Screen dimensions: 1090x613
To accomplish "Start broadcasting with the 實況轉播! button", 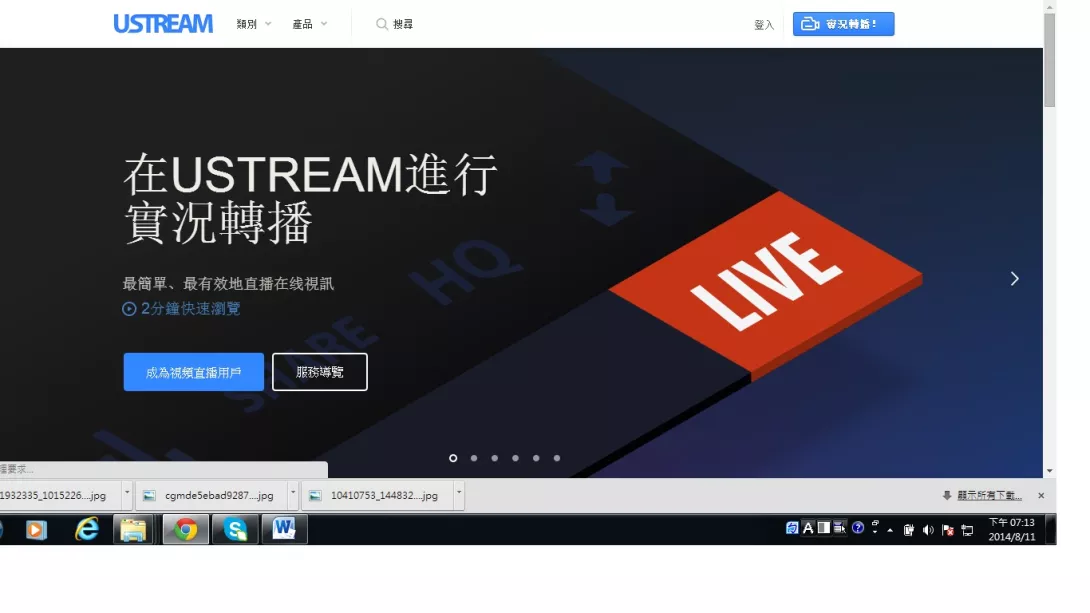I will pos(843,24).
